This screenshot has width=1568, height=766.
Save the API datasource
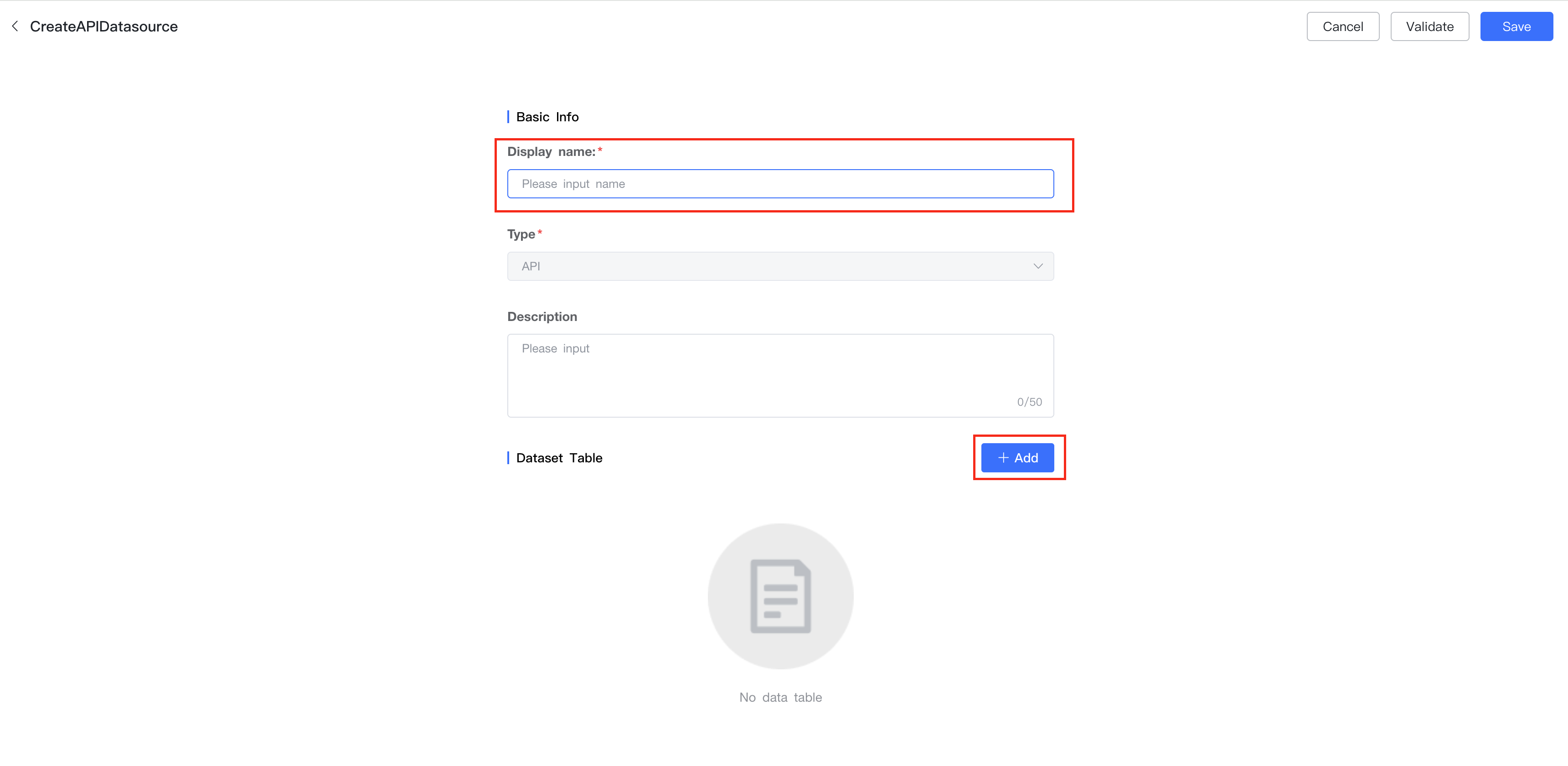tap(1516, 27)
